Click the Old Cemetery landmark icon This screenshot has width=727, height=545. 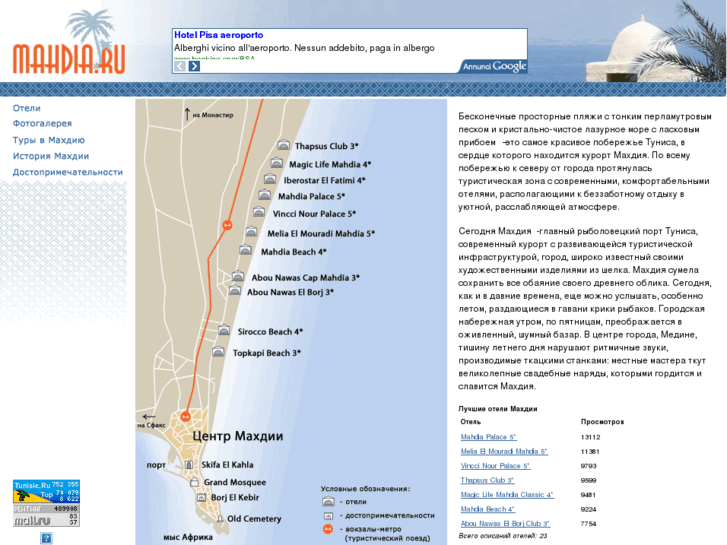click(x=220, y=519)
